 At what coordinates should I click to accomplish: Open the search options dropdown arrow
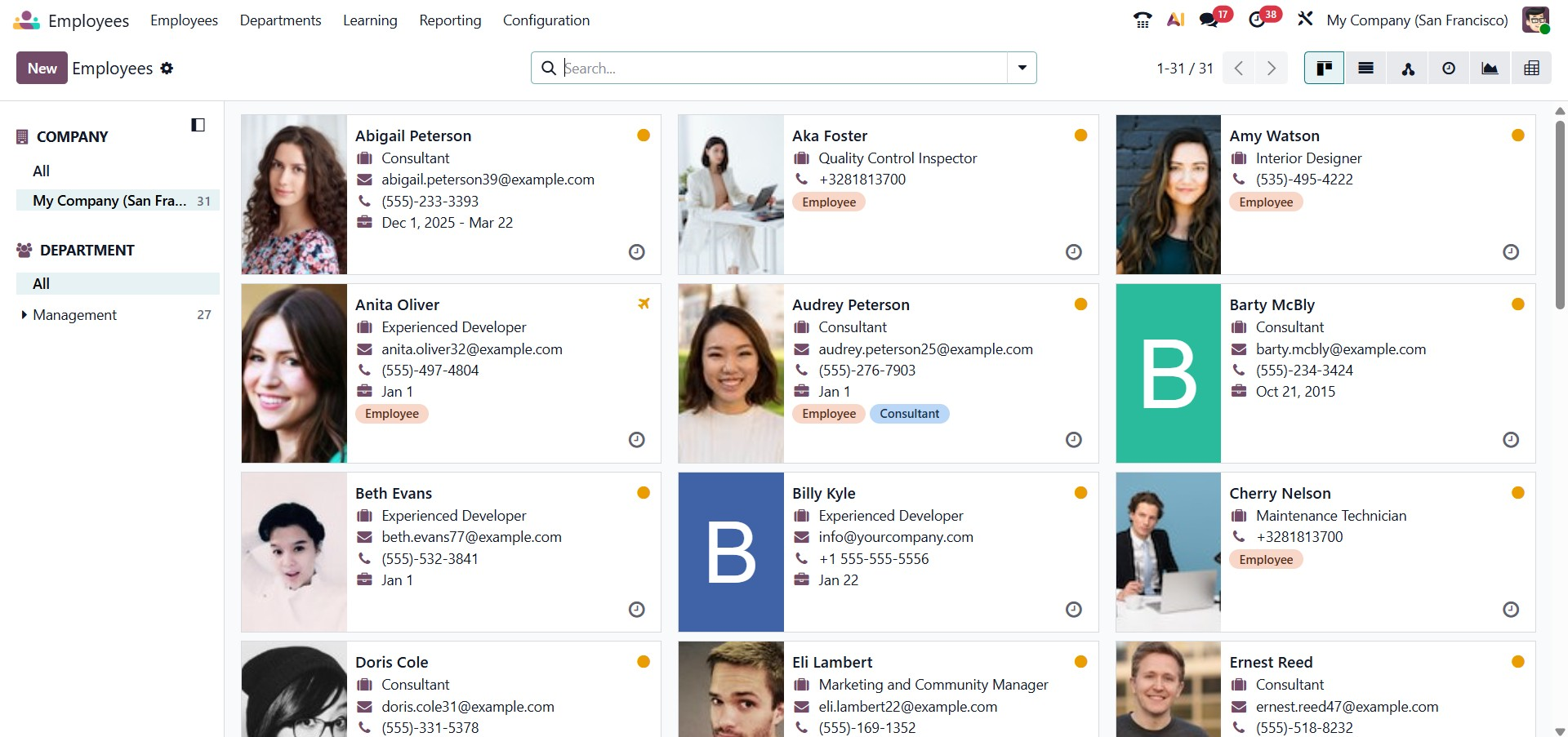(1022, 68)
